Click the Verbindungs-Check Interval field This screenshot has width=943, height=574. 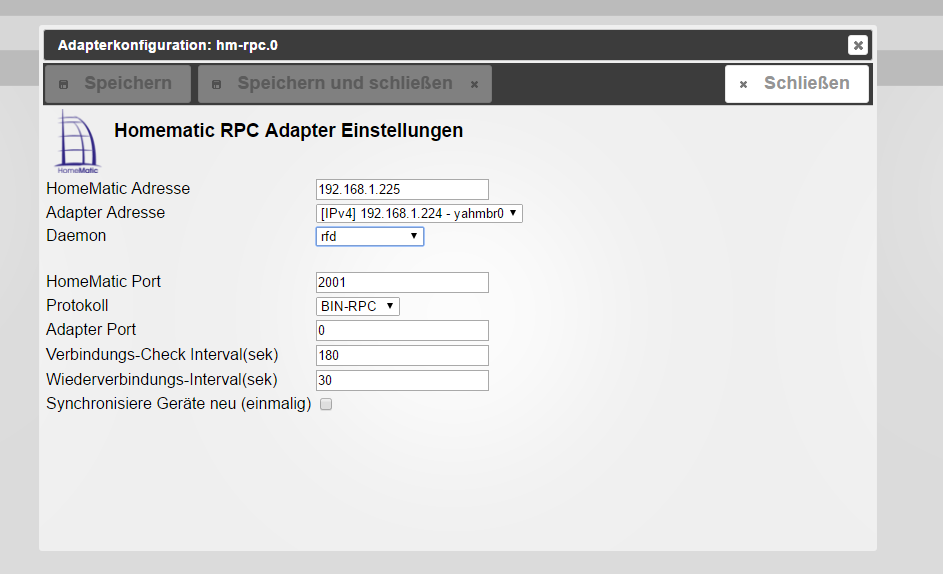click(402, 355)
